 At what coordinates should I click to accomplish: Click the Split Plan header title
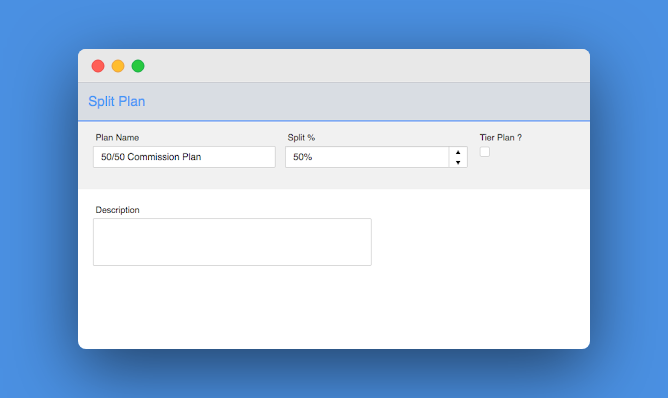[117, 101]
